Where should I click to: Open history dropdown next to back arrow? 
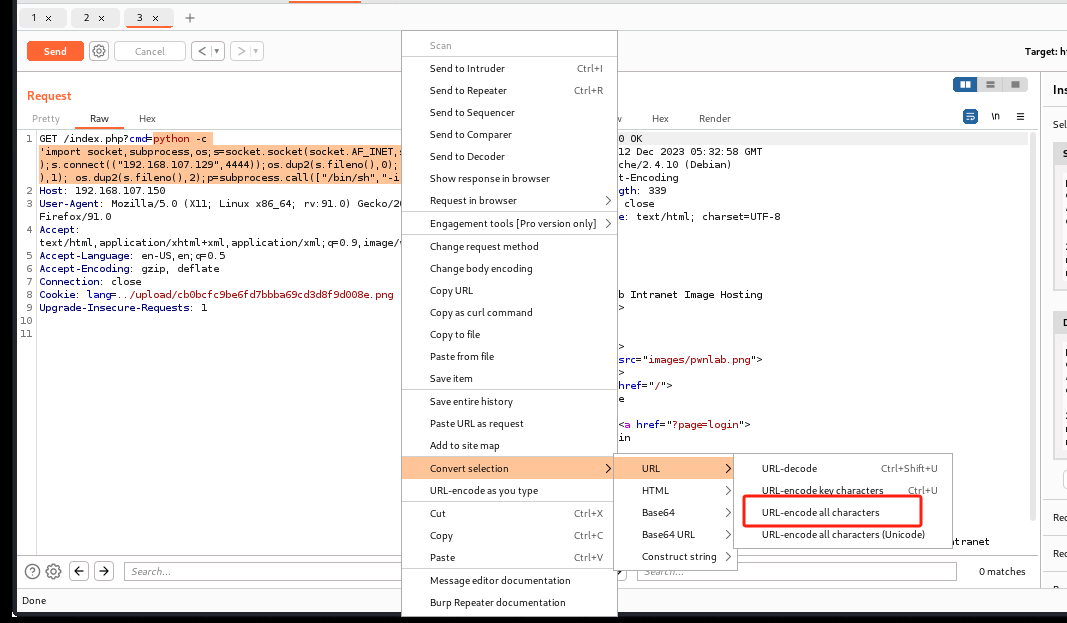217,51
